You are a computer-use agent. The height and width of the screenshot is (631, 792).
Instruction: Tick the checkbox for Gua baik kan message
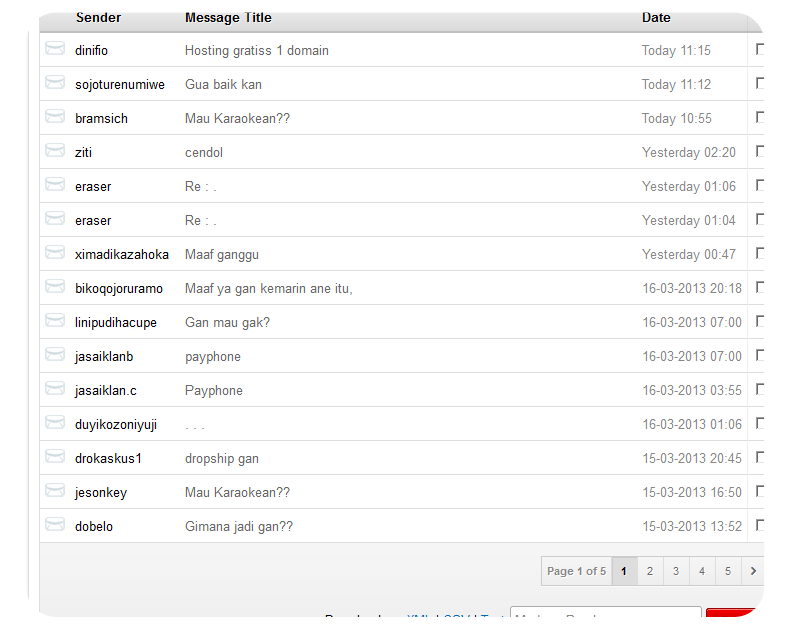point(760,83)
